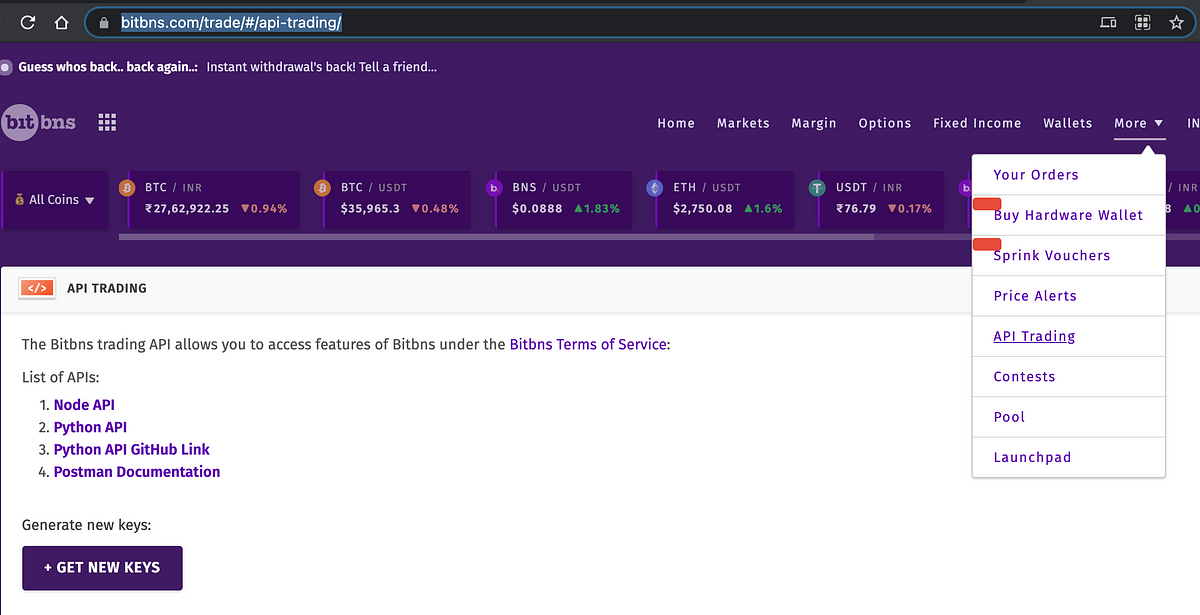Click BTC / USDT price $35,965.3
The image size is (1200, 615).
tap(370, 209)
